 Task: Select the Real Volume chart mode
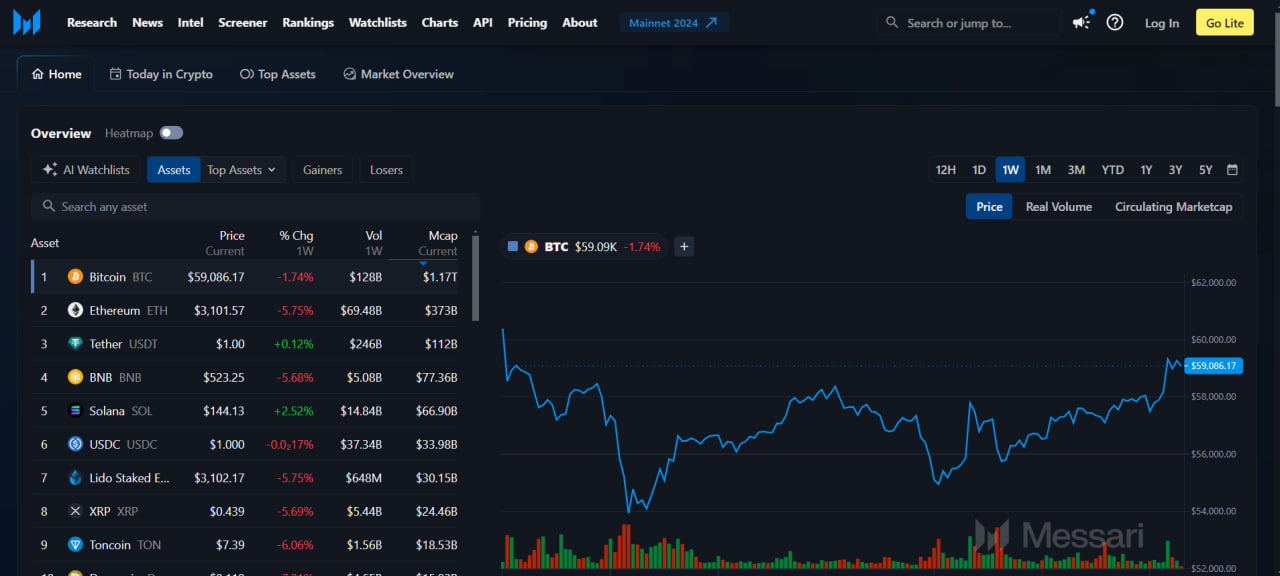coord(1059,207)
